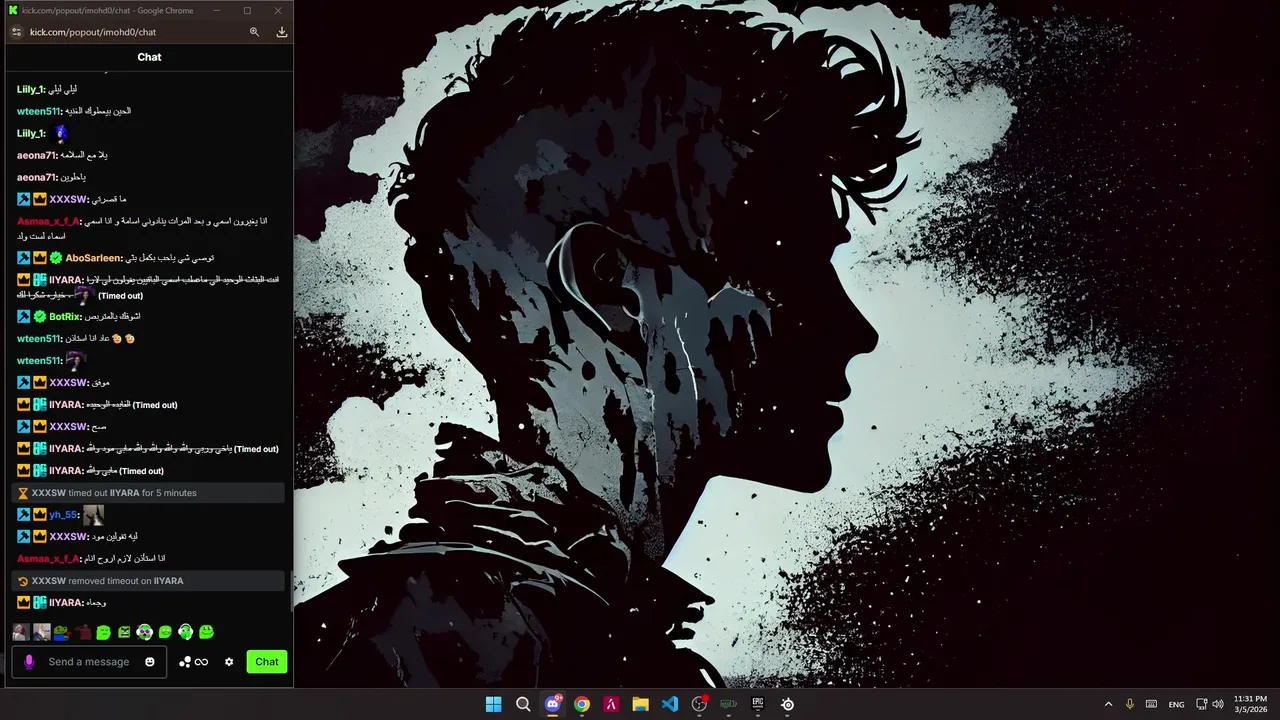Click the kick.com/popout/imohd0/chat address bar
Screen dimensions: 1280x720
tap(93, 32)
